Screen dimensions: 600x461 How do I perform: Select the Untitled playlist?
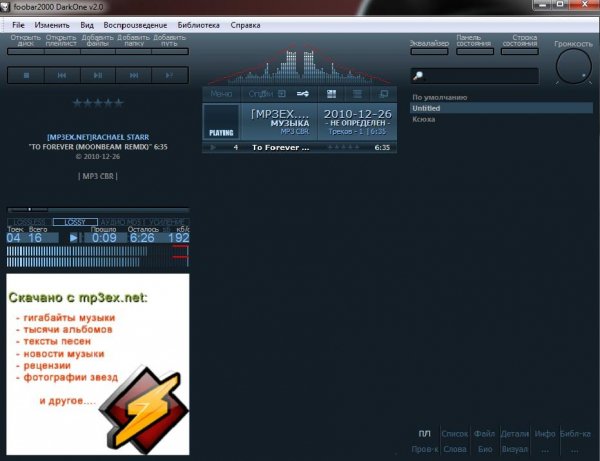coord(501,108)
